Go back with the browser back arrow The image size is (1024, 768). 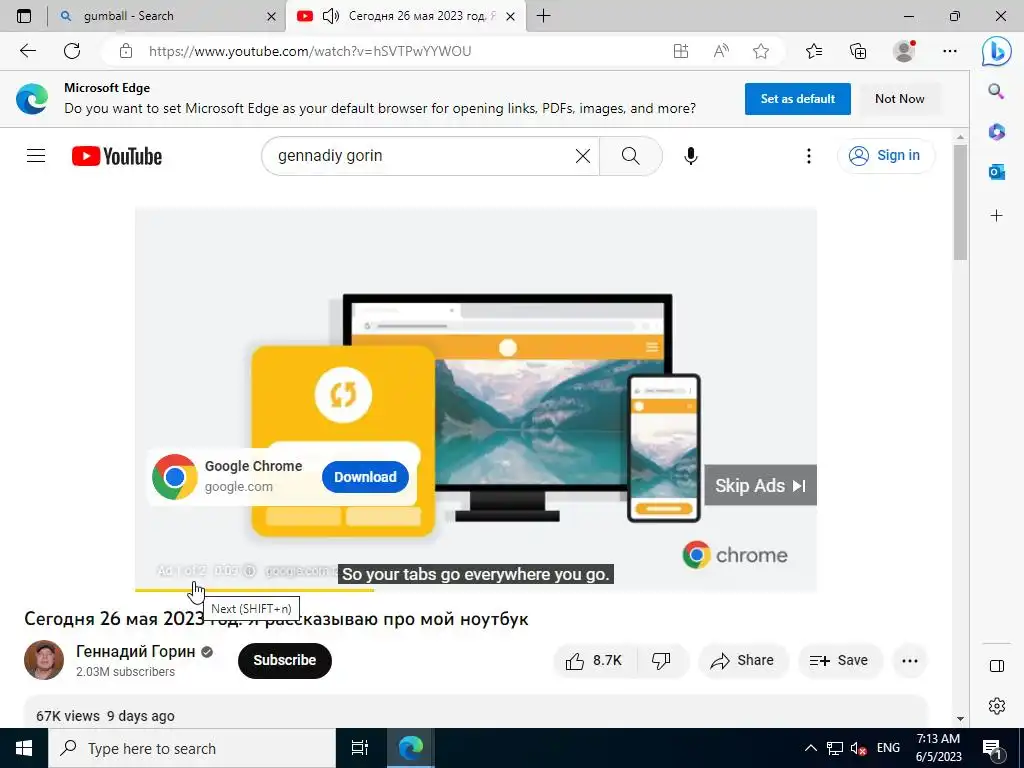tap(28, 51)
